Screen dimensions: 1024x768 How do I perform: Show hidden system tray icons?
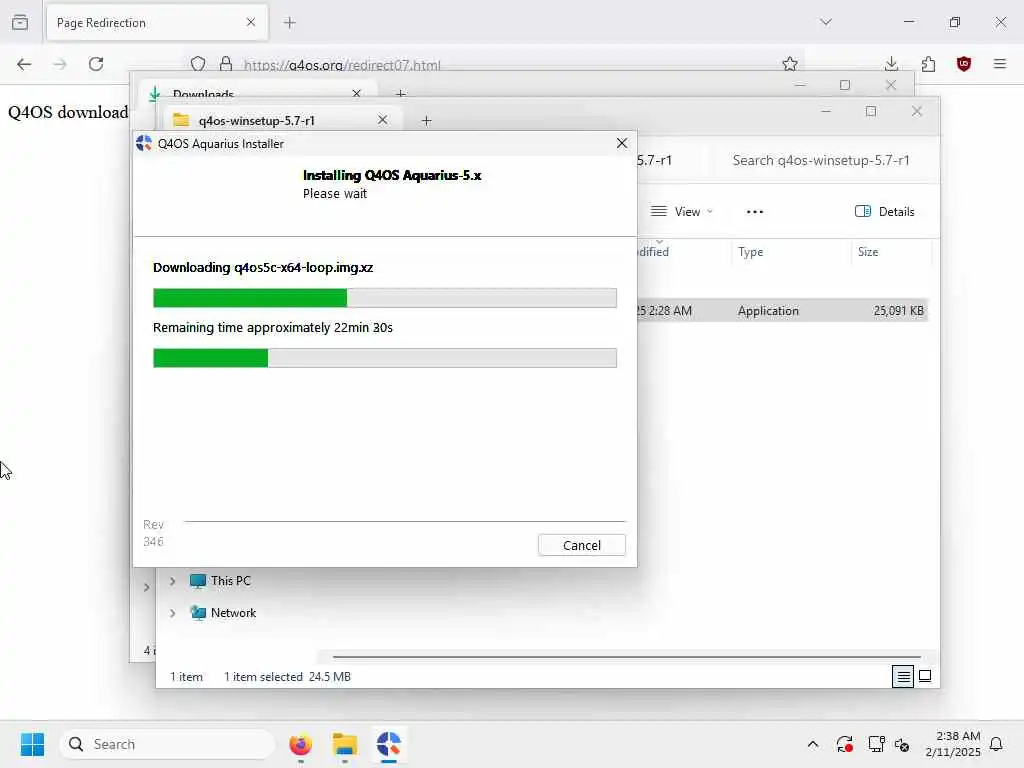click(x=812, y=744)
